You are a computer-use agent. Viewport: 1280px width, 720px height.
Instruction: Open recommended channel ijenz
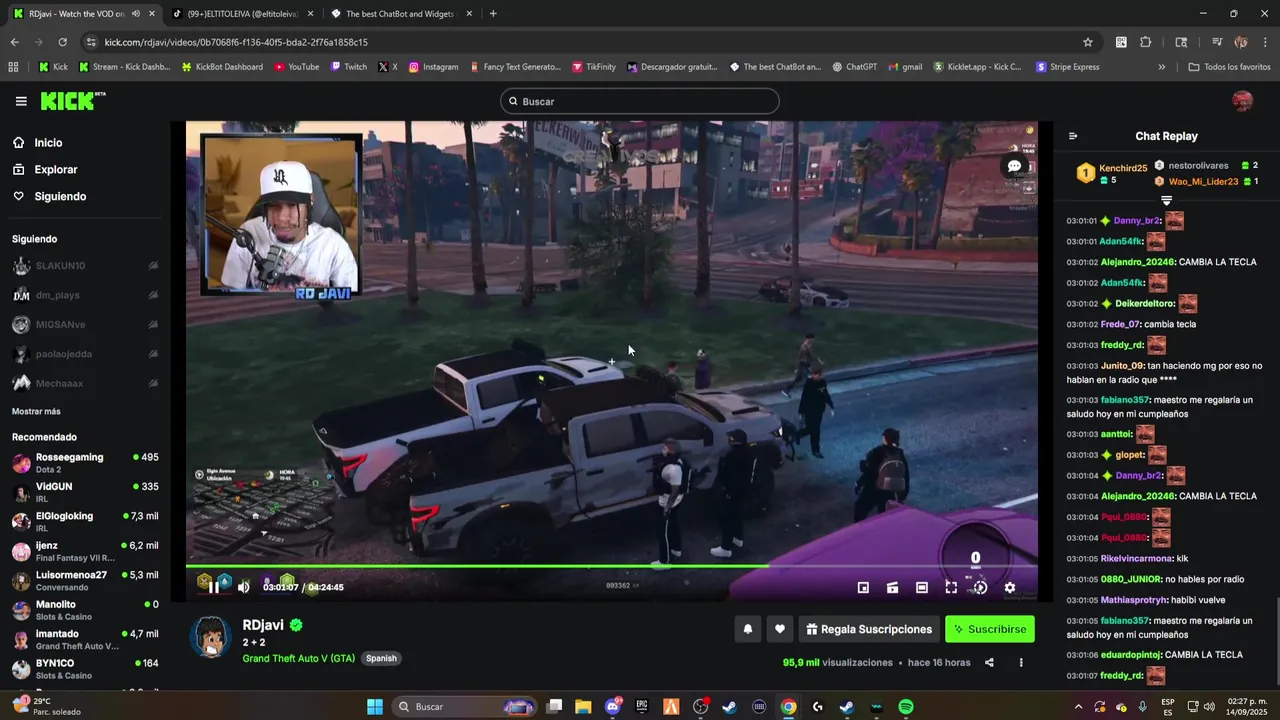pos(85,551)
